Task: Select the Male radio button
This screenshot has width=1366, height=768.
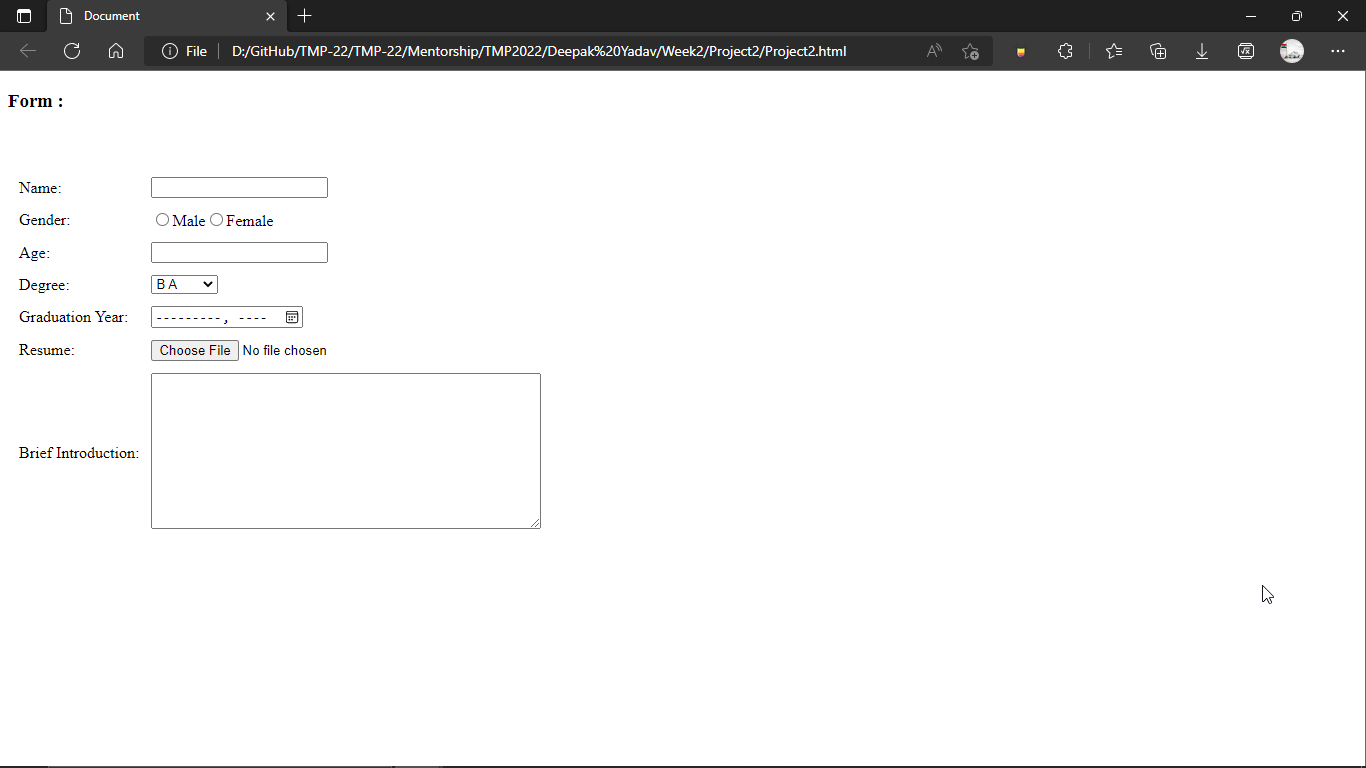Action: [162, 220]
